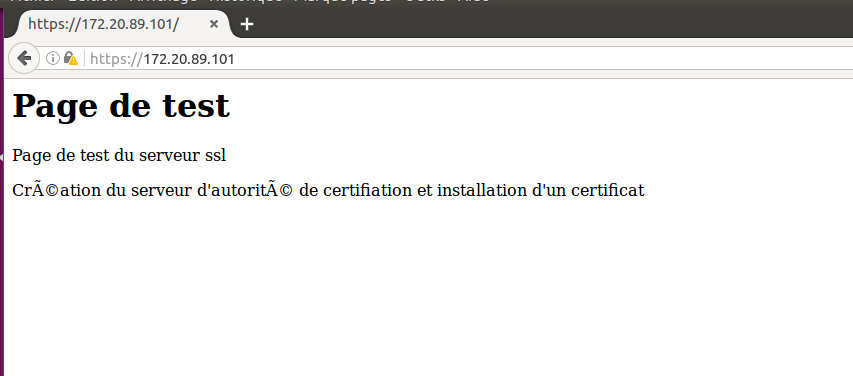Click the padlock with warning triangle

pos(71,58)
